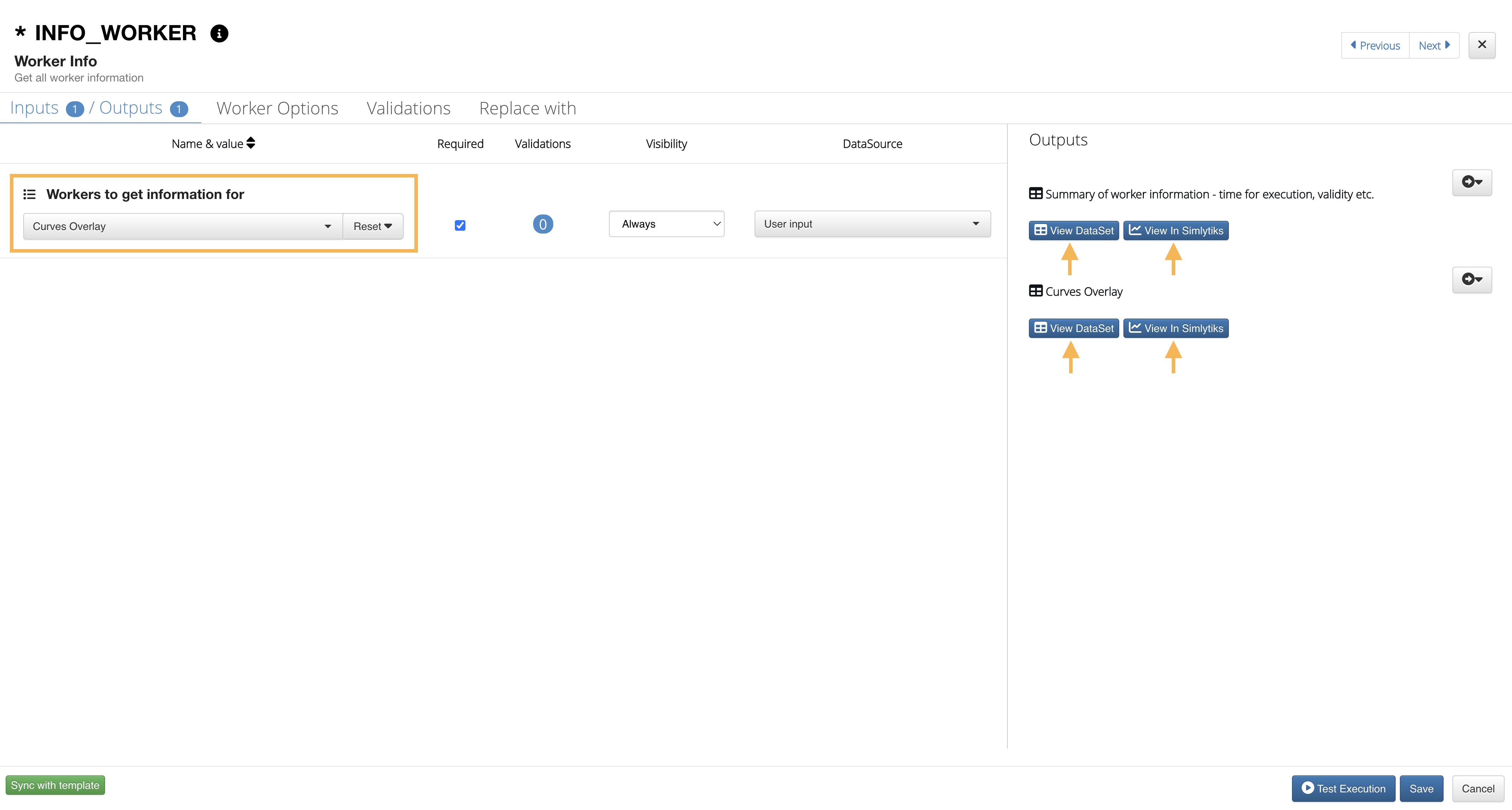Viewport: 1512px width, 810px height.
Task: Toggle the Required checkbox for workers input
Action: 460,225
